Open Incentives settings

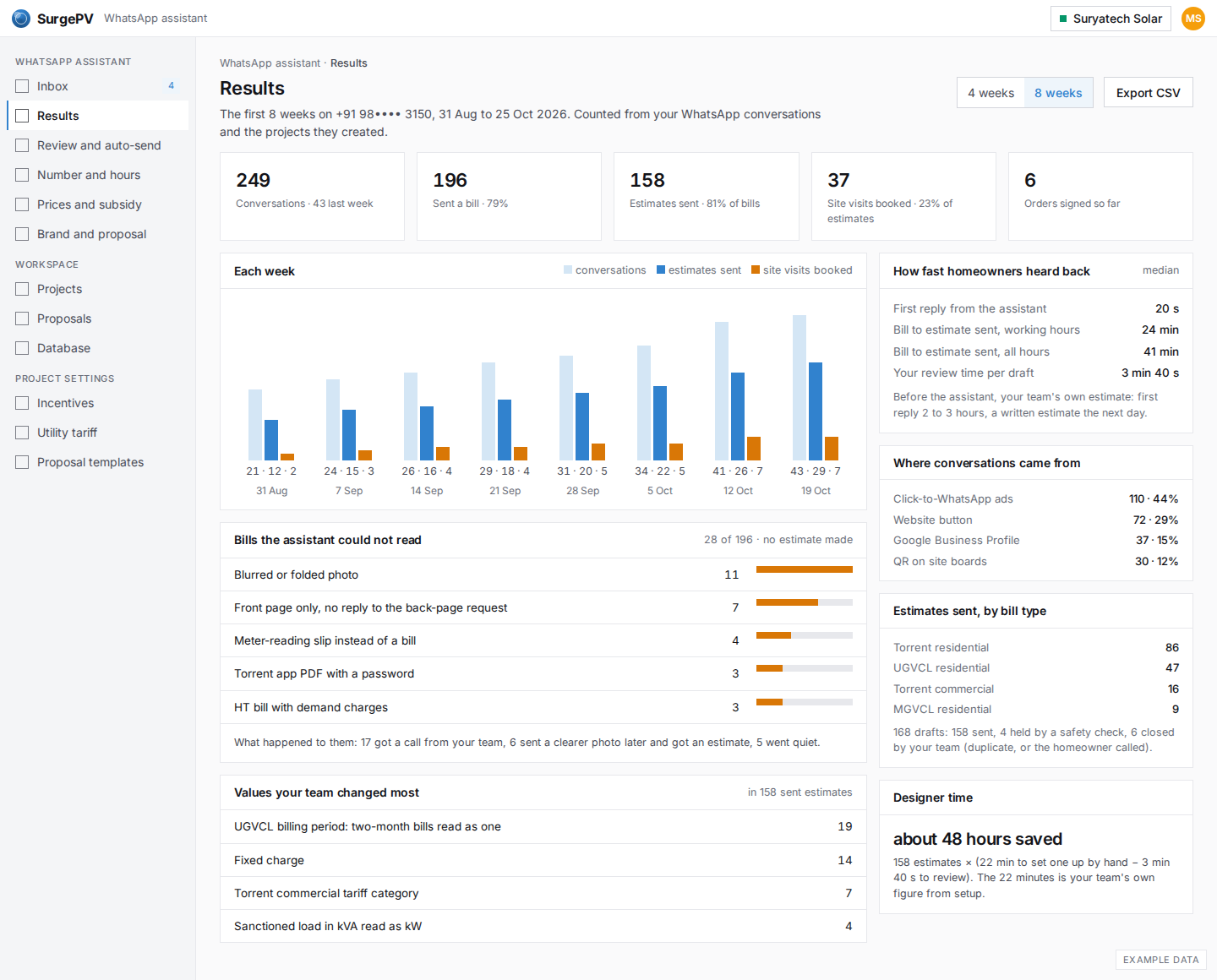tap(97, 403)
